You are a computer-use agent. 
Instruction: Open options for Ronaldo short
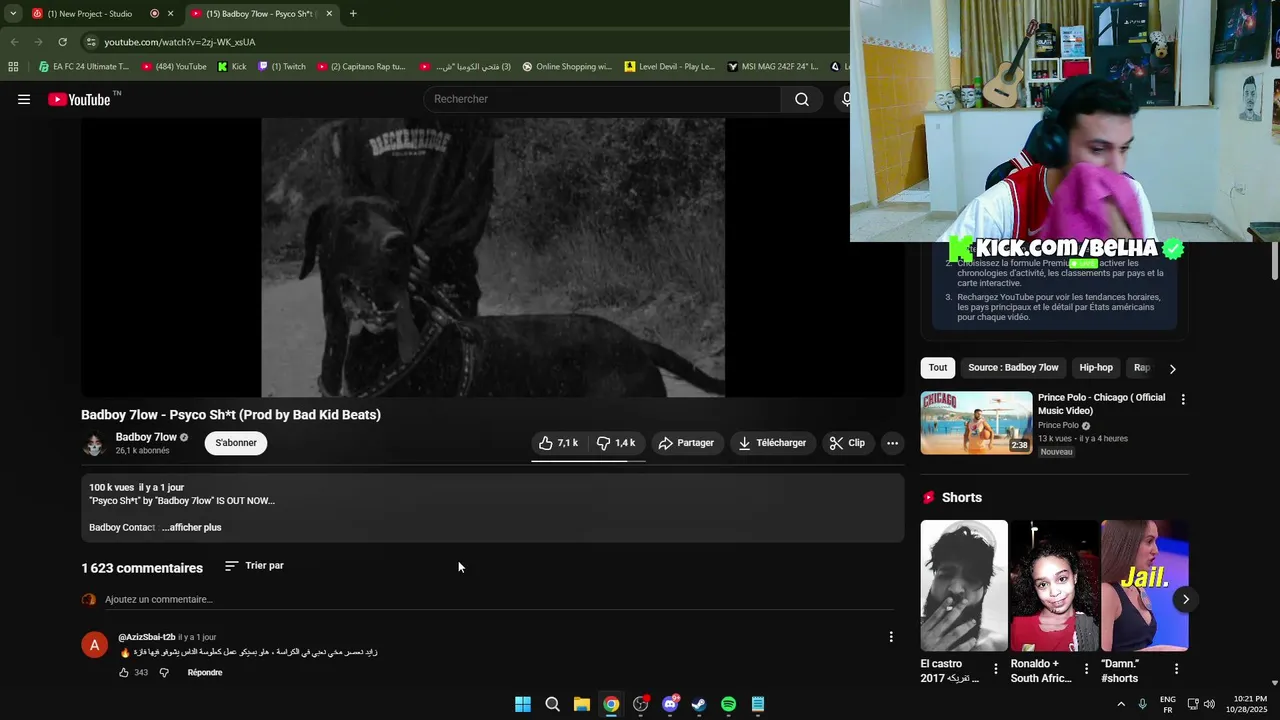[x=1086, y=668]
